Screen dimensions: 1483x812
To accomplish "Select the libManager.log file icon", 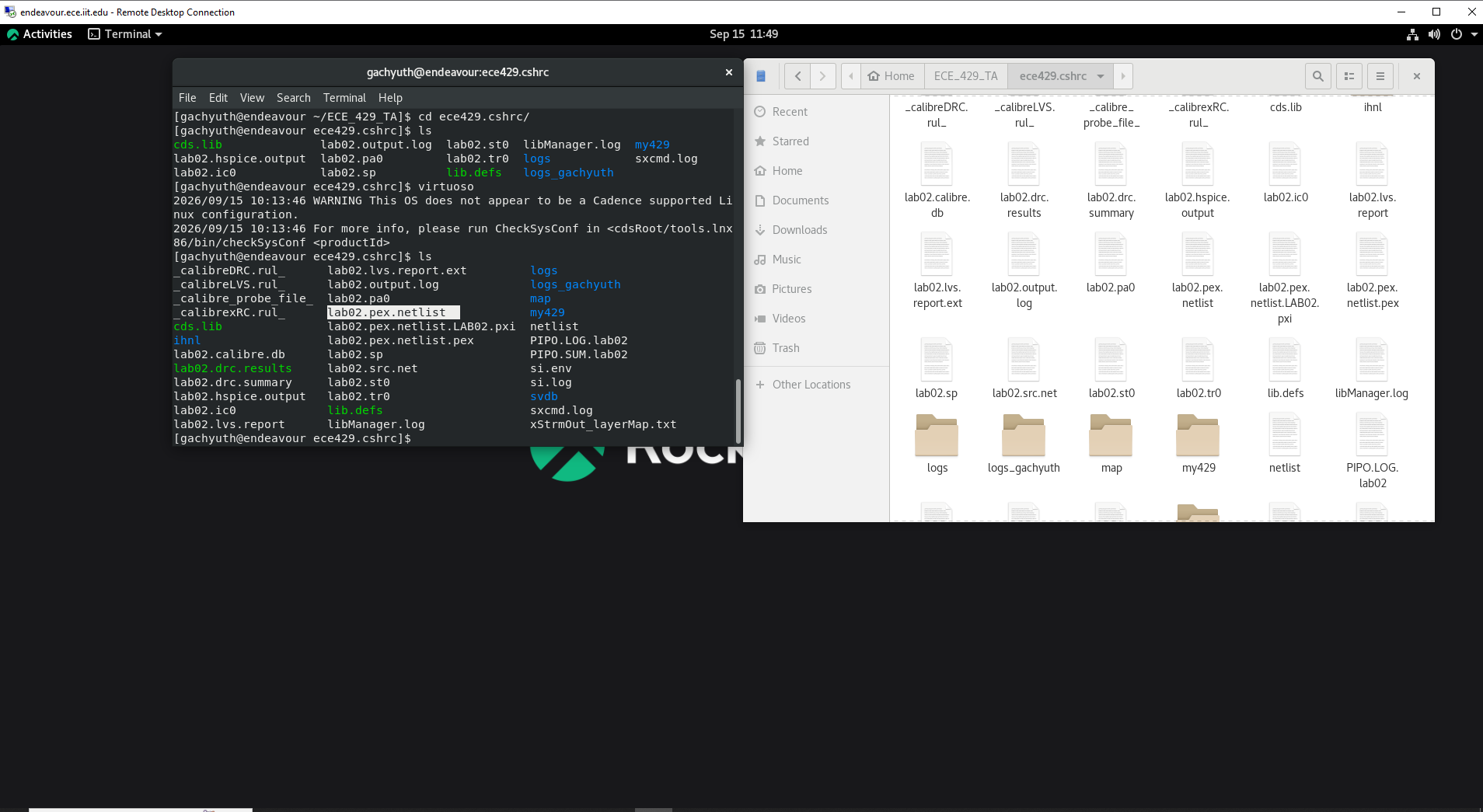I will pos(1372,359).
